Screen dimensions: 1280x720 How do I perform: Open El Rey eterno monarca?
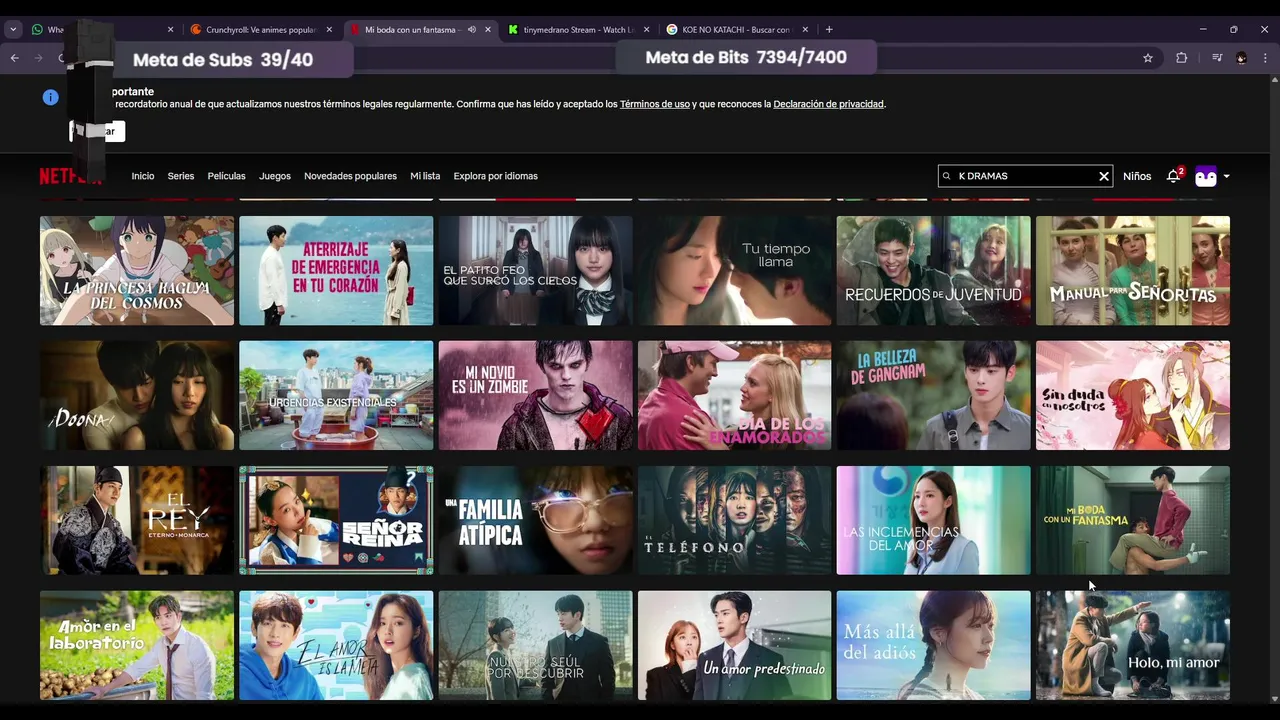pos(137,521)
